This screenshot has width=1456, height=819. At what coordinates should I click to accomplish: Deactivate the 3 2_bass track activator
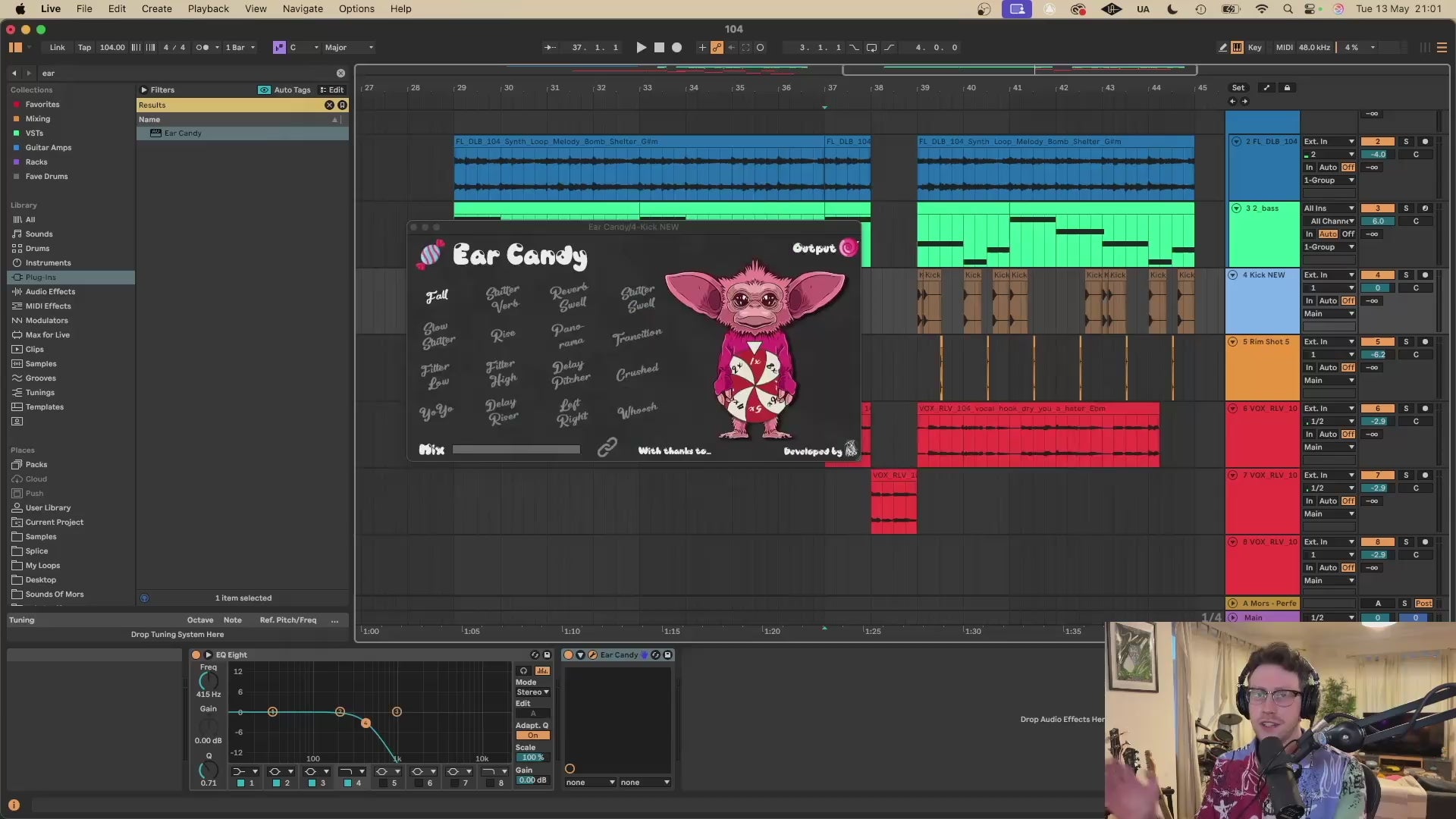1378,208
